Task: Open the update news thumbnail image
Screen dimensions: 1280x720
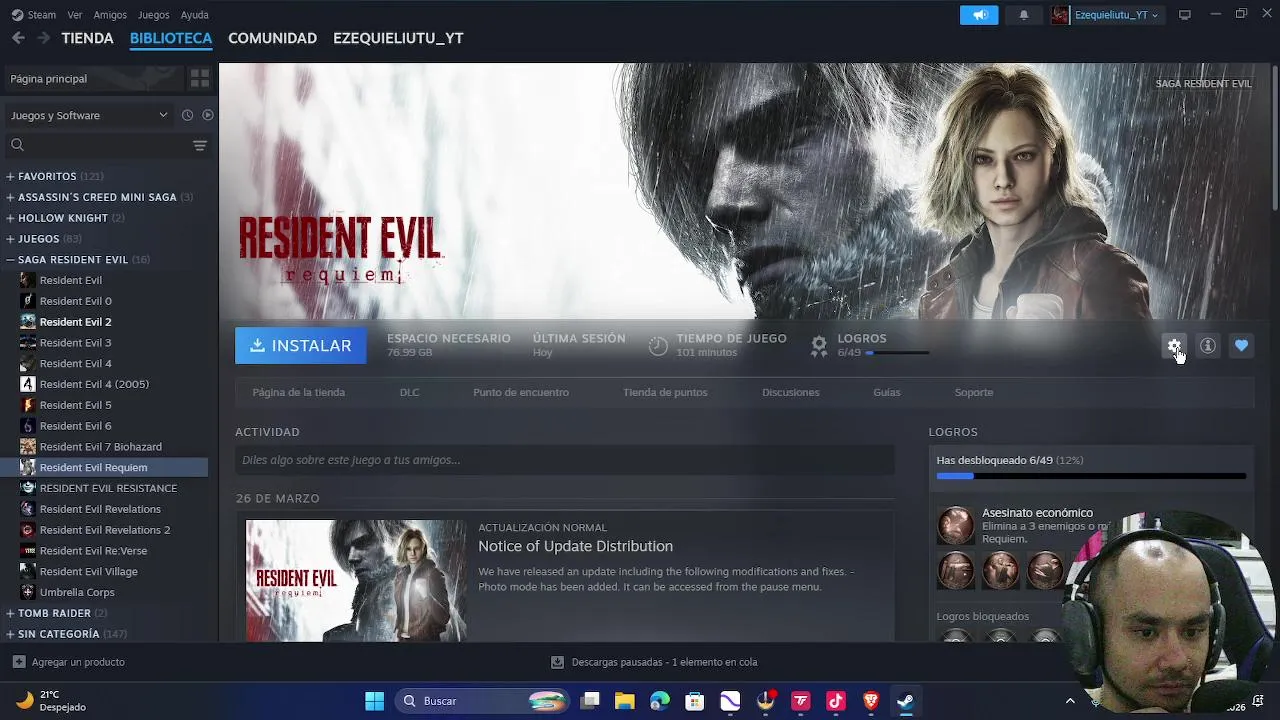Action: (356, 580)
